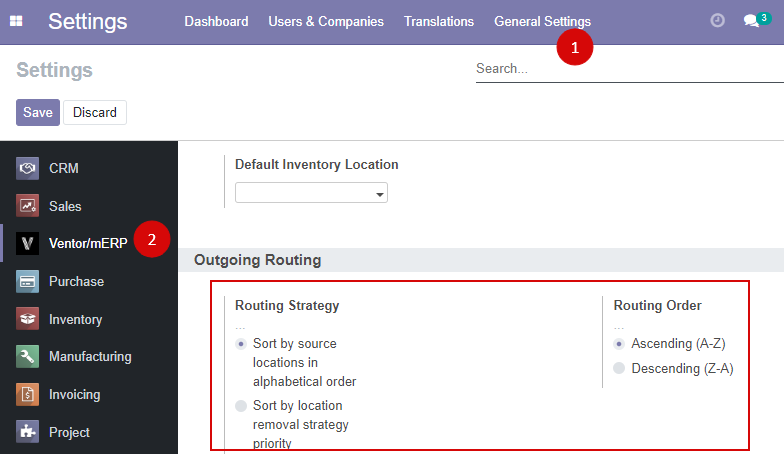This screenshot has height=454, width=784.
Task: Select the Invoicing document icon
Action: point(28,394)
